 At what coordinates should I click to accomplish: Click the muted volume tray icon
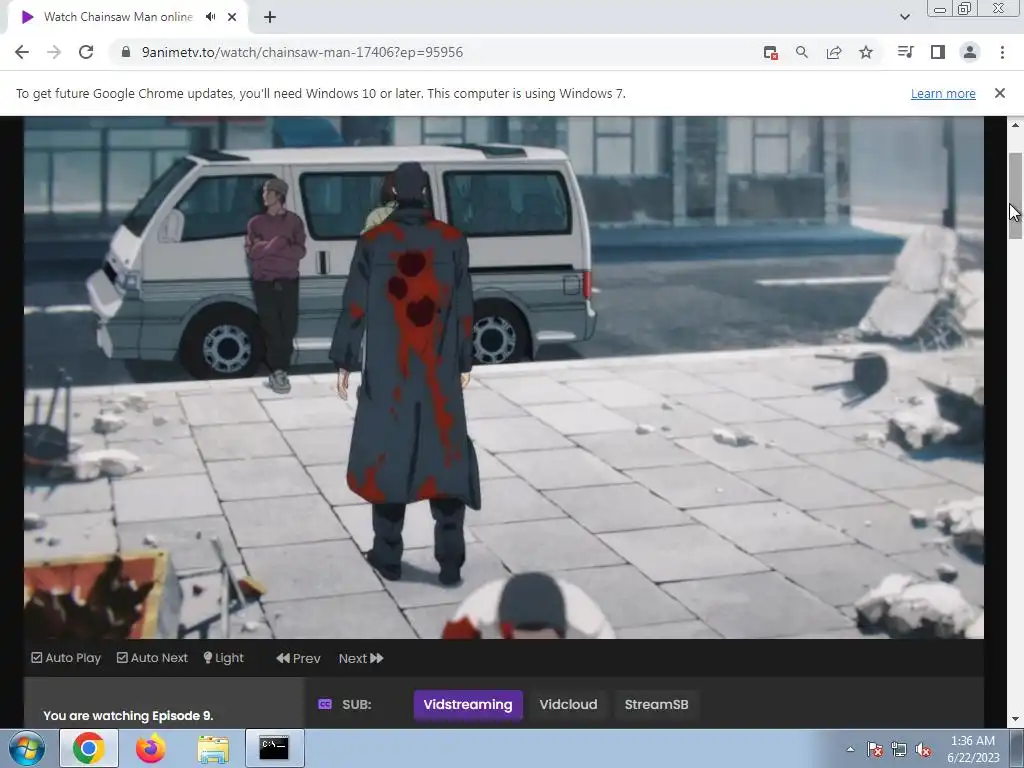923,749
